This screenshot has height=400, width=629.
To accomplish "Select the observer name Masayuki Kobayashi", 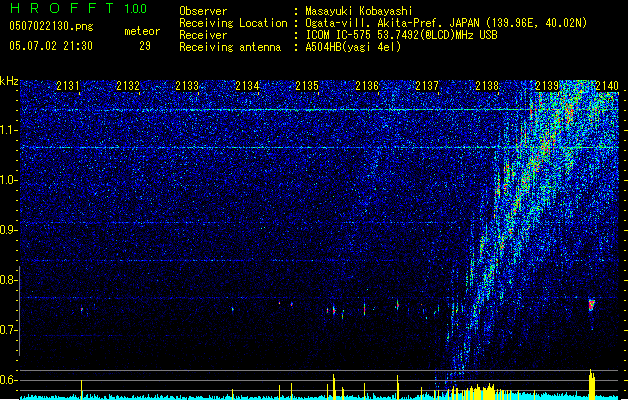I will coord(359,11).
